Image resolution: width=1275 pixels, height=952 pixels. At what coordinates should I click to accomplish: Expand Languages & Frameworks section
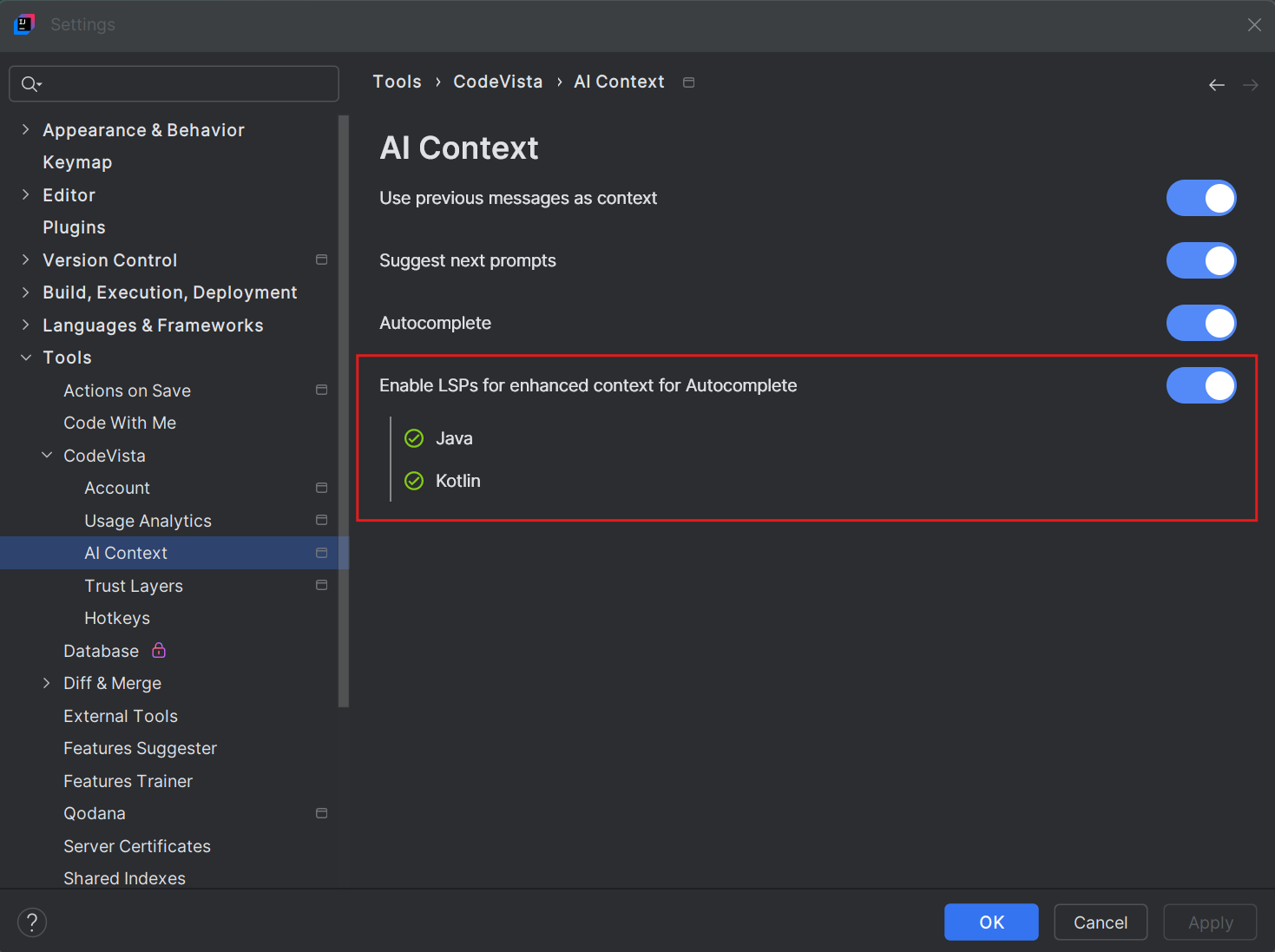click(26, 325)
